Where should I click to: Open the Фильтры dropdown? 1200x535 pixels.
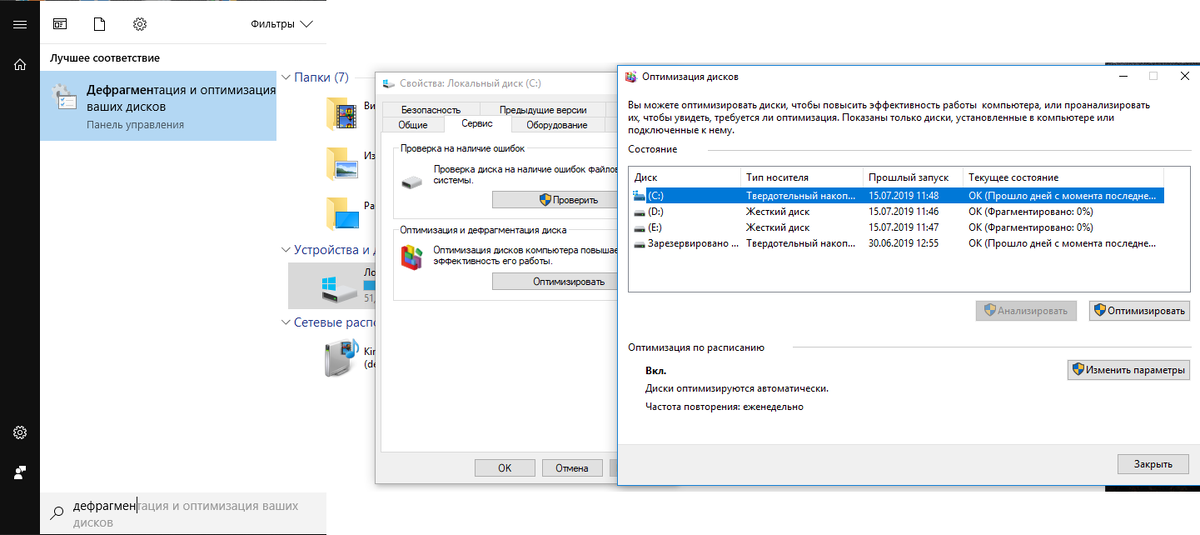click(282, 23)
